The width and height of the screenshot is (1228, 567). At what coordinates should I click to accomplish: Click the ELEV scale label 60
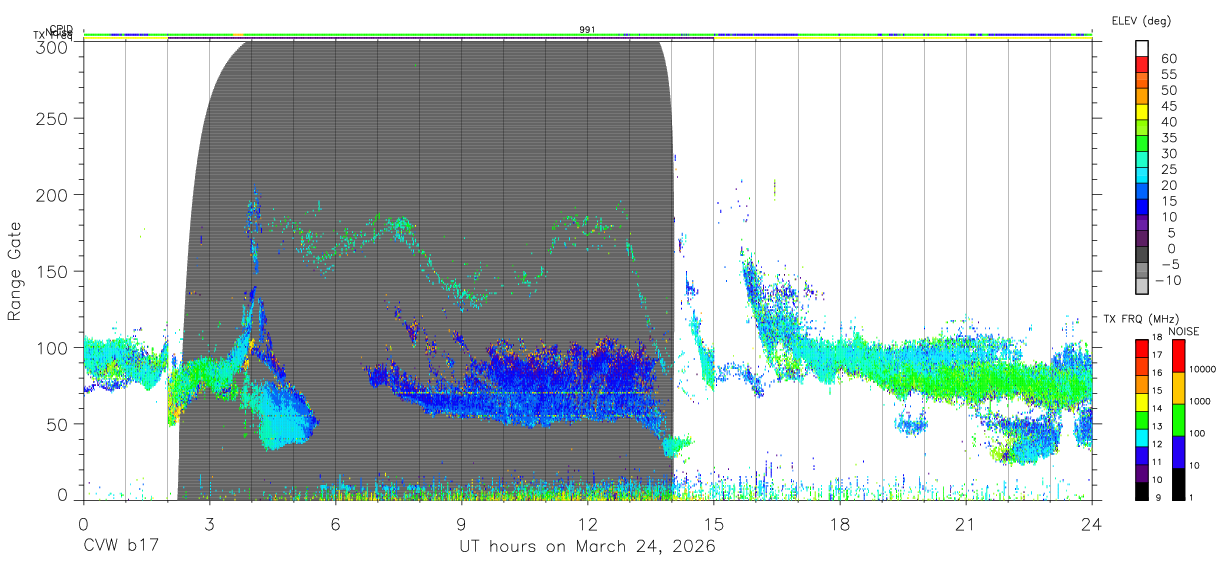coord(1168,59)
